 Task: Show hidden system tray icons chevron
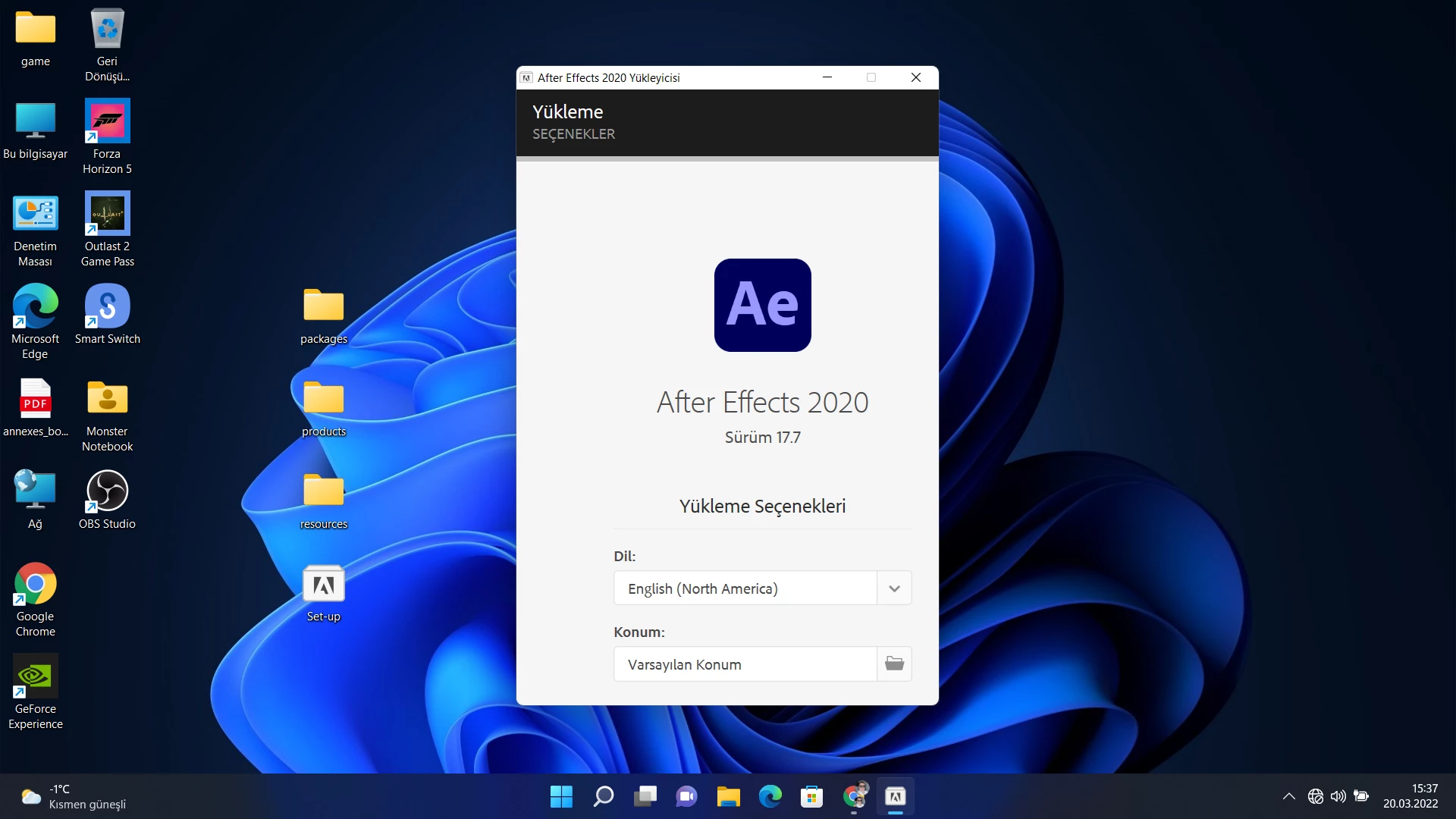point(1288,796)
